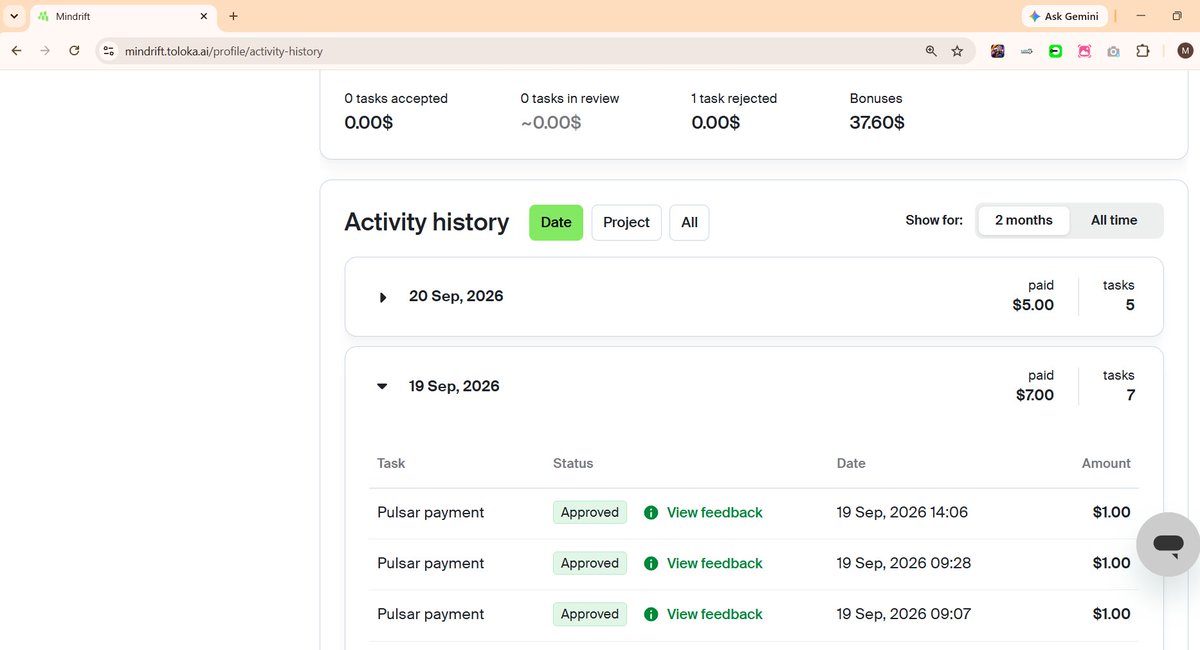View feedback for the 14:06 payment
This screenshot has height=650, width=1200.
pos(714,513)
